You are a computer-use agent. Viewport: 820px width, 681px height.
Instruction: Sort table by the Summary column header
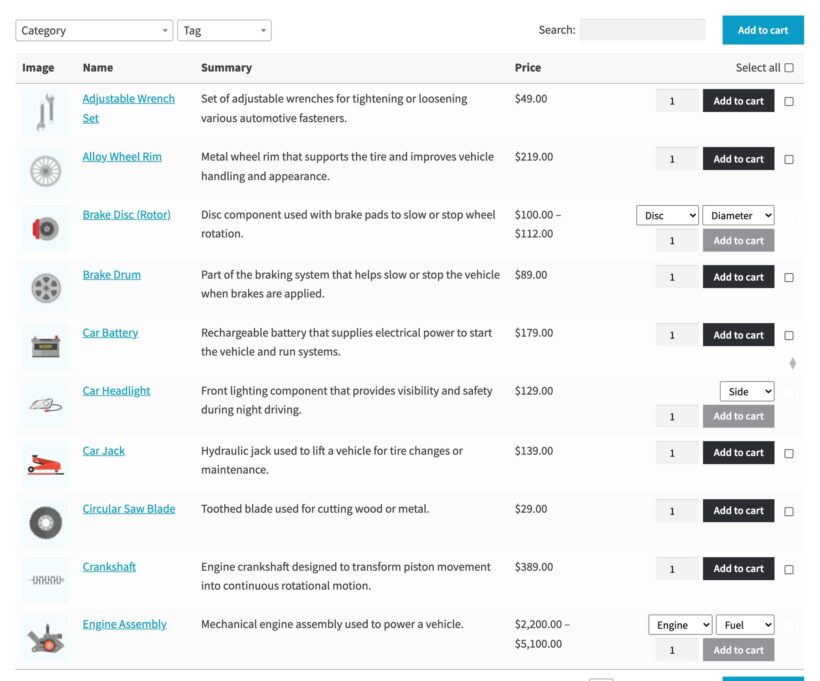[x=226, y=67]
